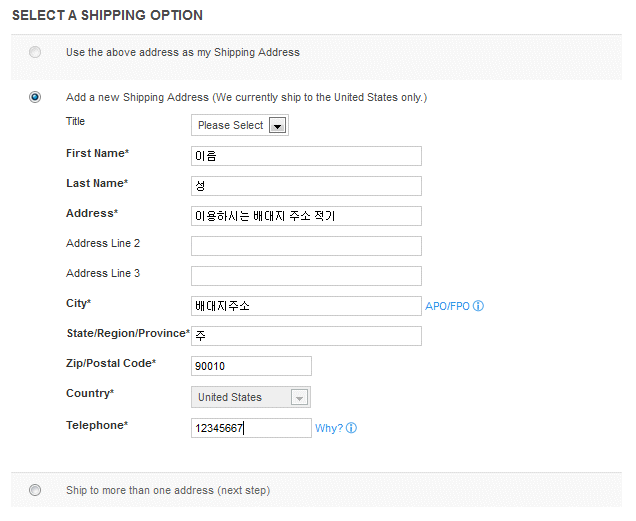Click the APO/FPO info icon
Screen dimensions: 636x521
(x=479, y=306)
